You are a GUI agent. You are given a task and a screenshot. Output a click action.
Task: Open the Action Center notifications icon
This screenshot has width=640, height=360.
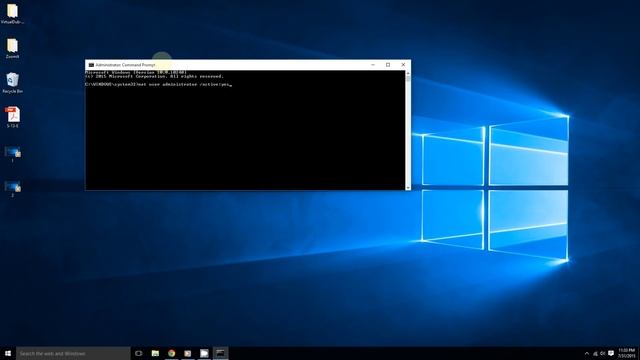point(611,353)
